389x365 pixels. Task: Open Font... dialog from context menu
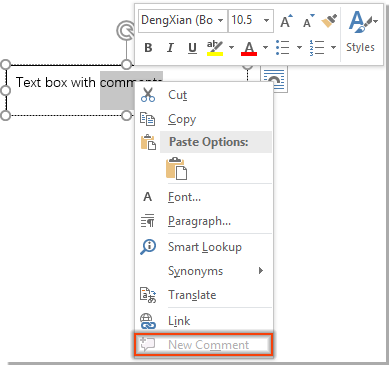tap(204, 197)
